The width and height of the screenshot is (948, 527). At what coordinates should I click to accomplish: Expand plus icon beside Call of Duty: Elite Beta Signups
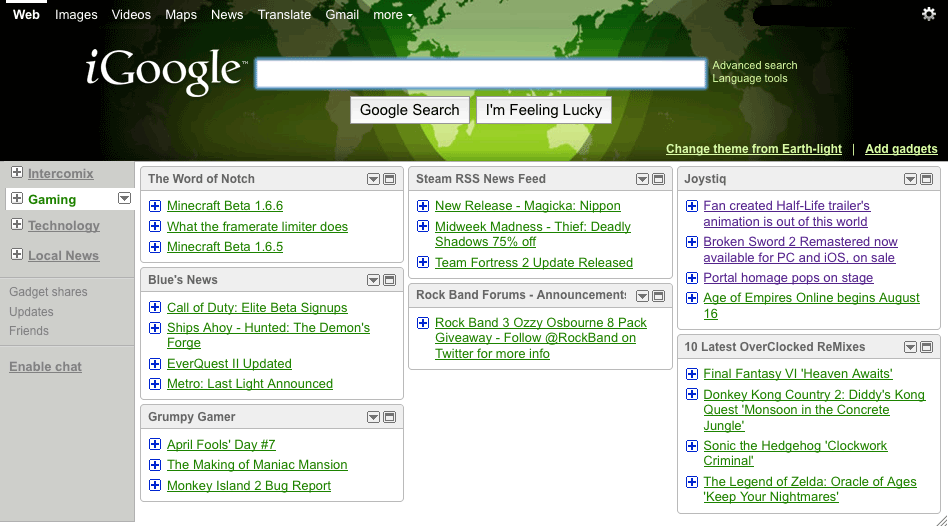155,307
